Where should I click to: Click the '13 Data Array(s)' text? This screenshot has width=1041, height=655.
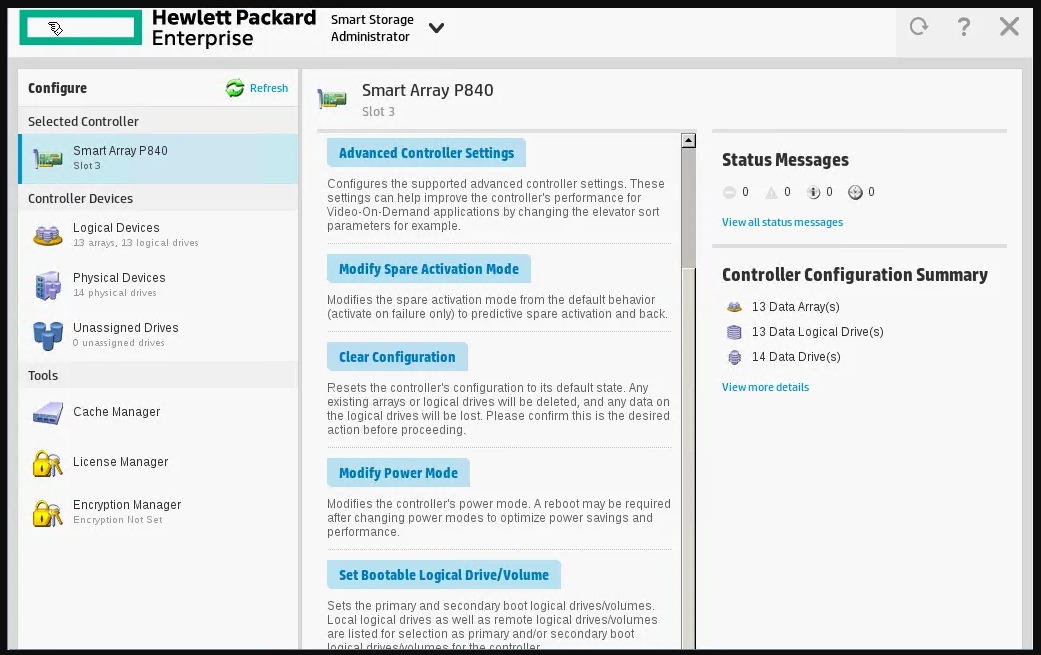795,307
